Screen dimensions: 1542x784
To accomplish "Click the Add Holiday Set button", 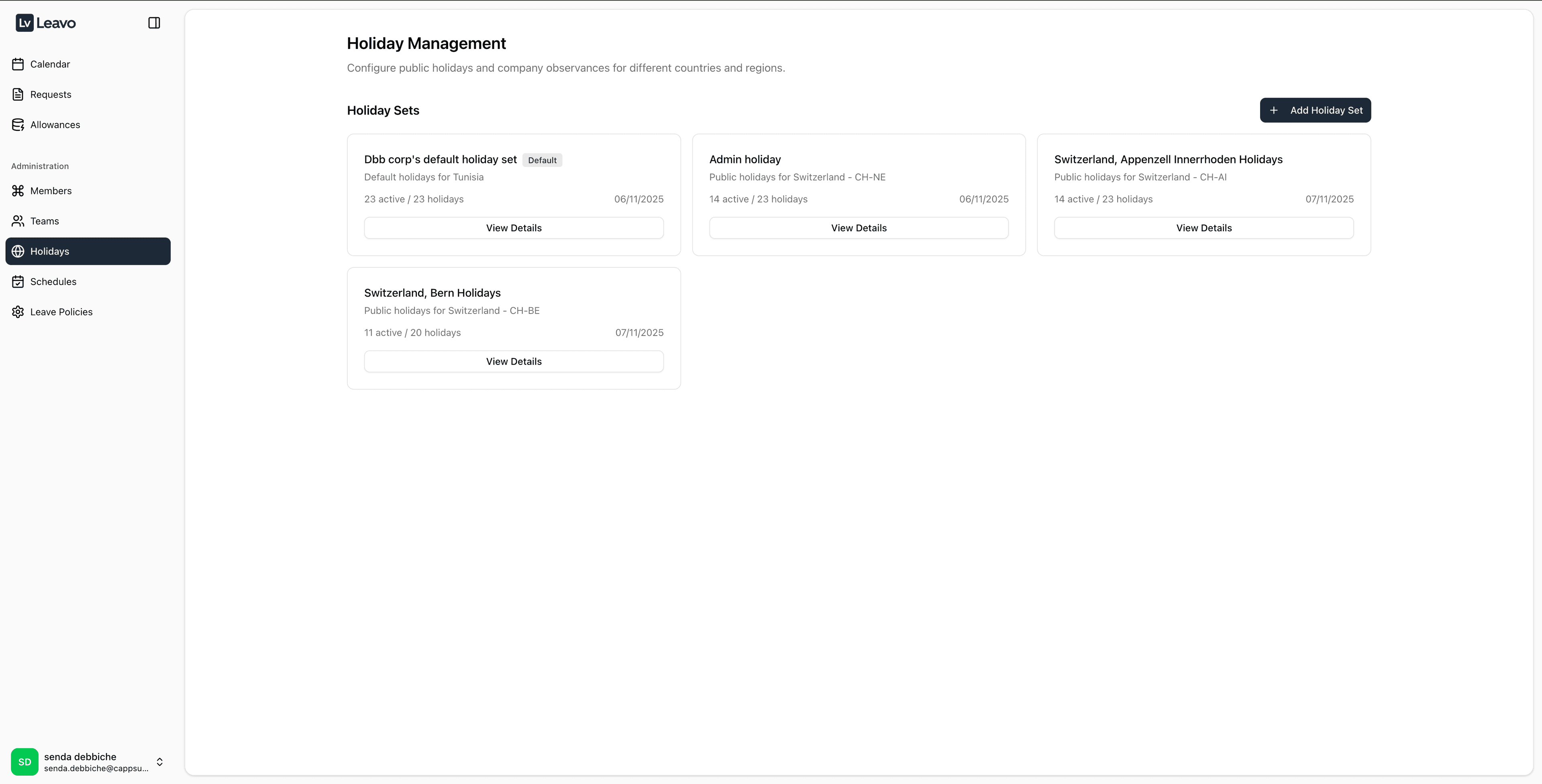I will (1315, 110).
